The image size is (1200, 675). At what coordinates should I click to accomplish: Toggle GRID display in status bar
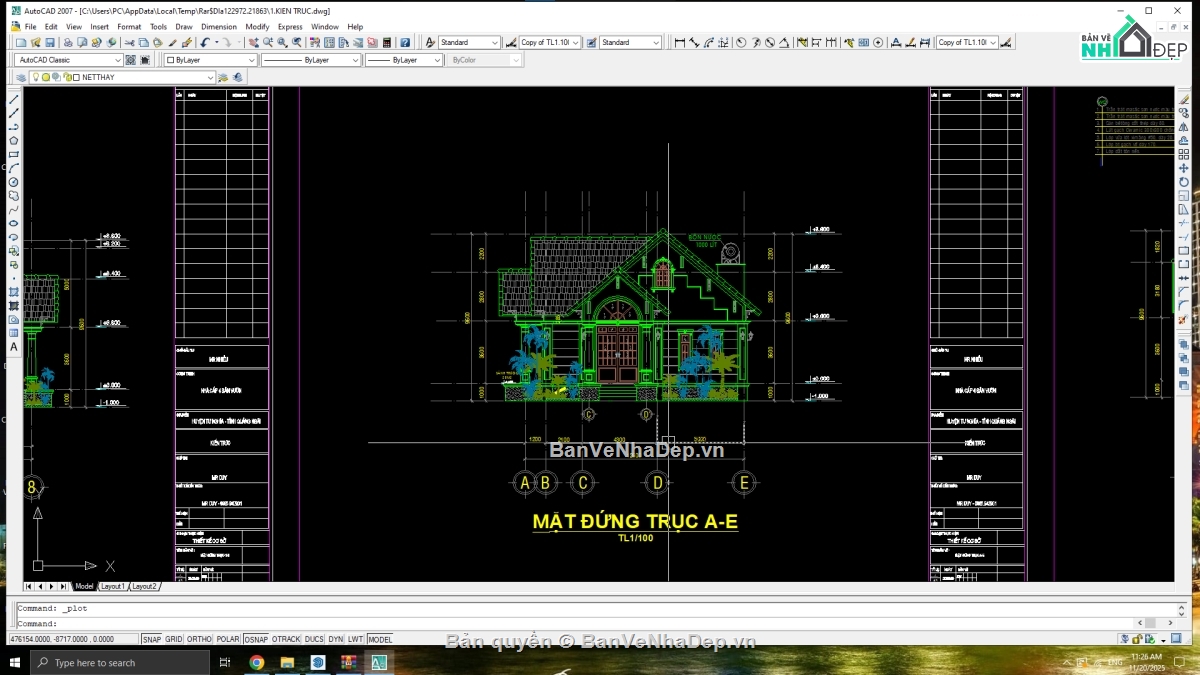[174, 639]
